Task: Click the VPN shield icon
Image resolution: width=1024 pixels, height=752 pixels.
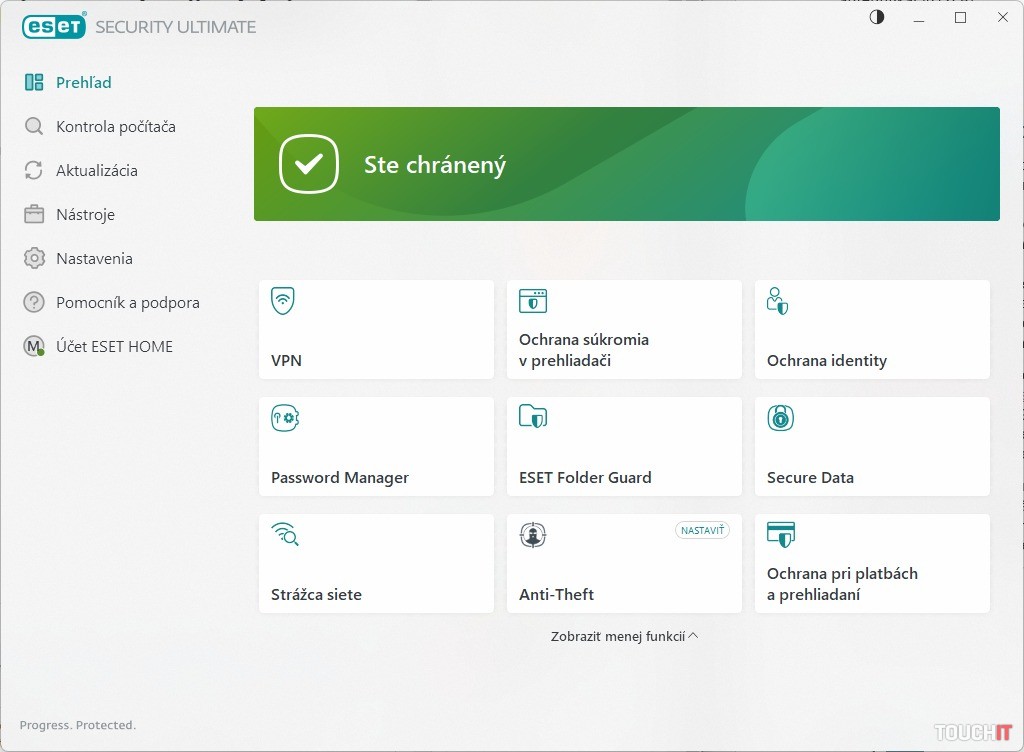Action: (283, 301)
